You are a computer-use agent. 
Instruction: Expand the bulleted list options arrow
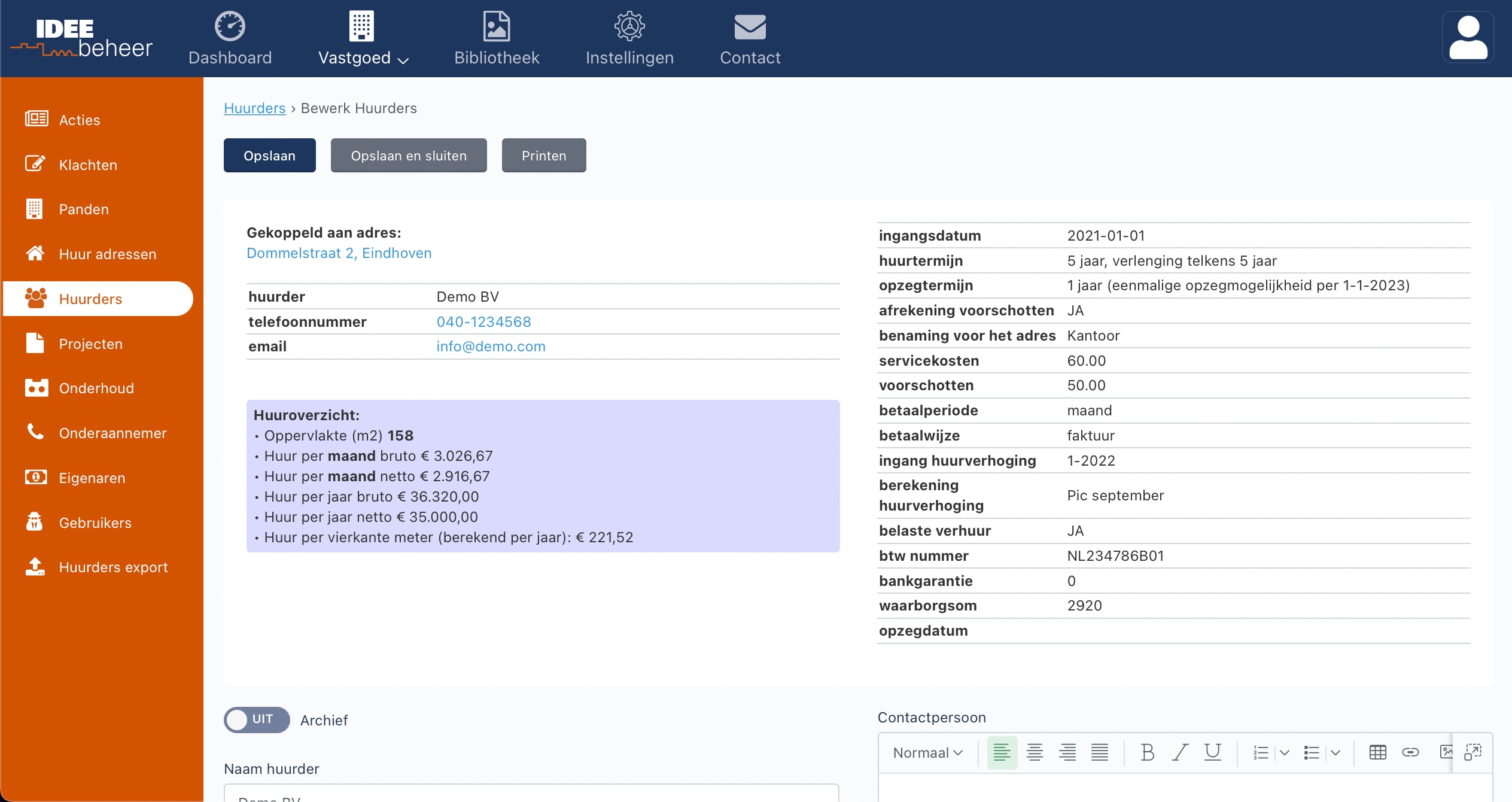pos(1335,753)
